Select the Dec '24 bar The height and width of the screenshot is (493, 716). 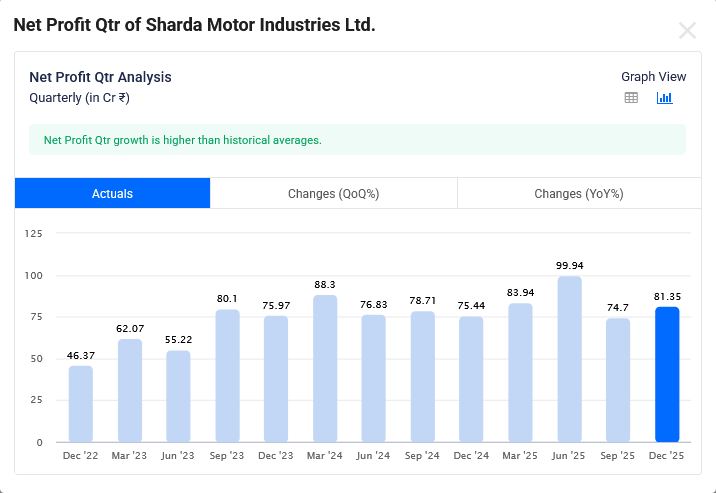pos(471,379)
